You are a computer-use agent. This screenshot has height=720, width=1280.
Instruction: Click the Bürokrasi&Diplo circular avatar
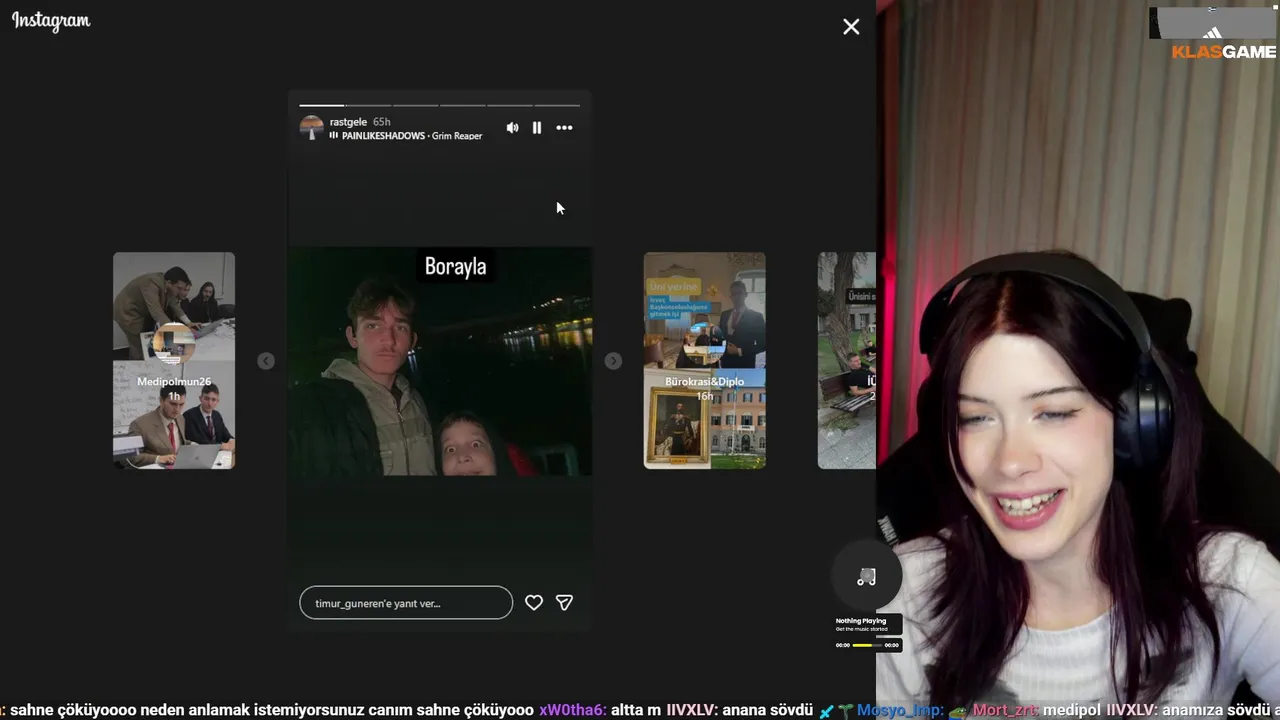coord(705,343)
